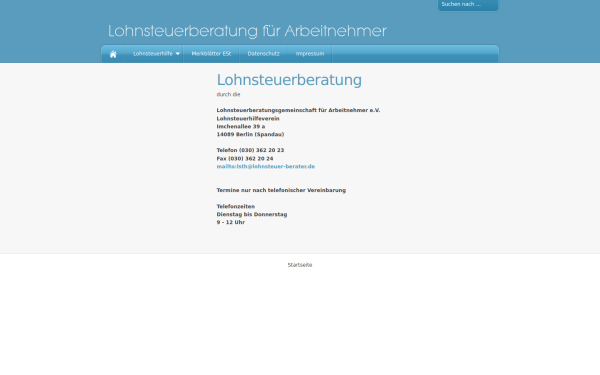Go to the Datenschutz page
The width and height of the screenshot is (600, 375).
tap(263, 54)
